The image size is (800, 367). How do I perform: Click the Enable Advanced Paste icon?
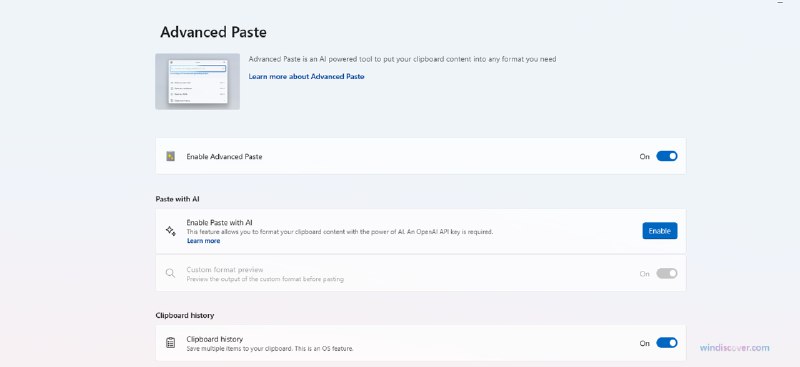170,156
